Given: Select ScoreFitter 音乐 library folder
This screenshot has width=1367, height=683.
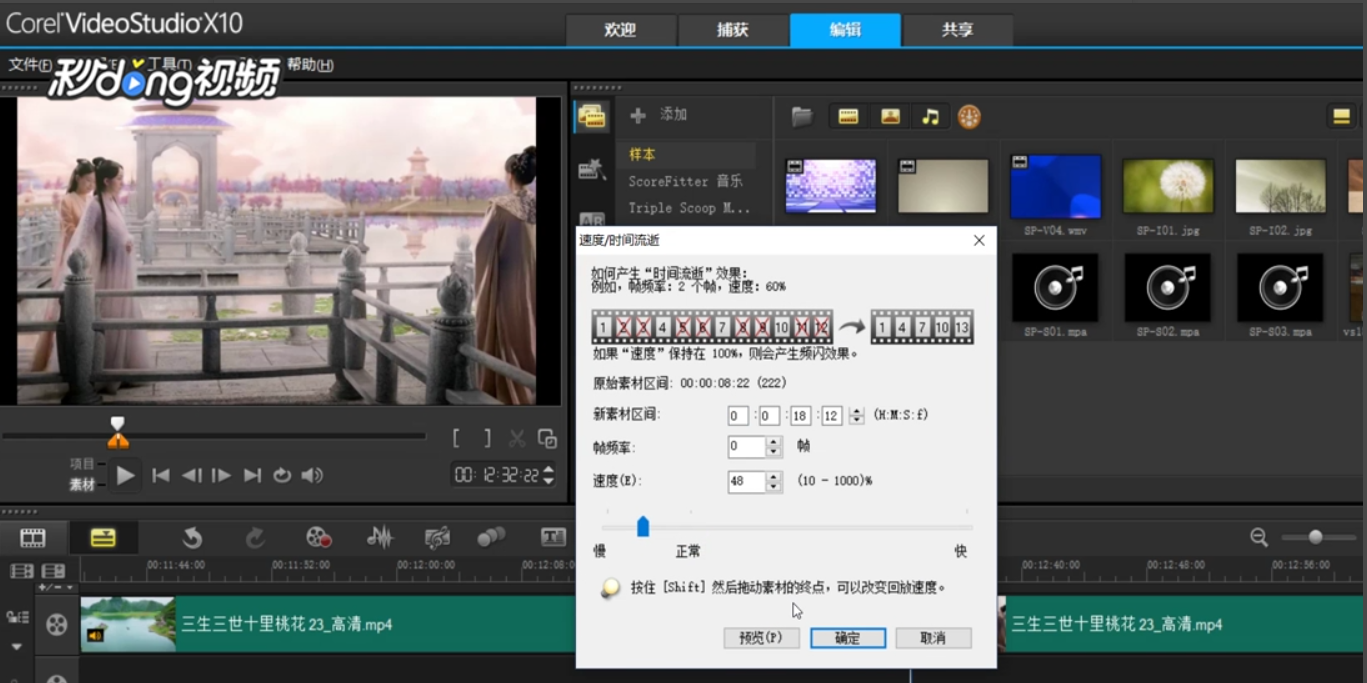Looking at the screenshot, I should click(x=686, y=181).
